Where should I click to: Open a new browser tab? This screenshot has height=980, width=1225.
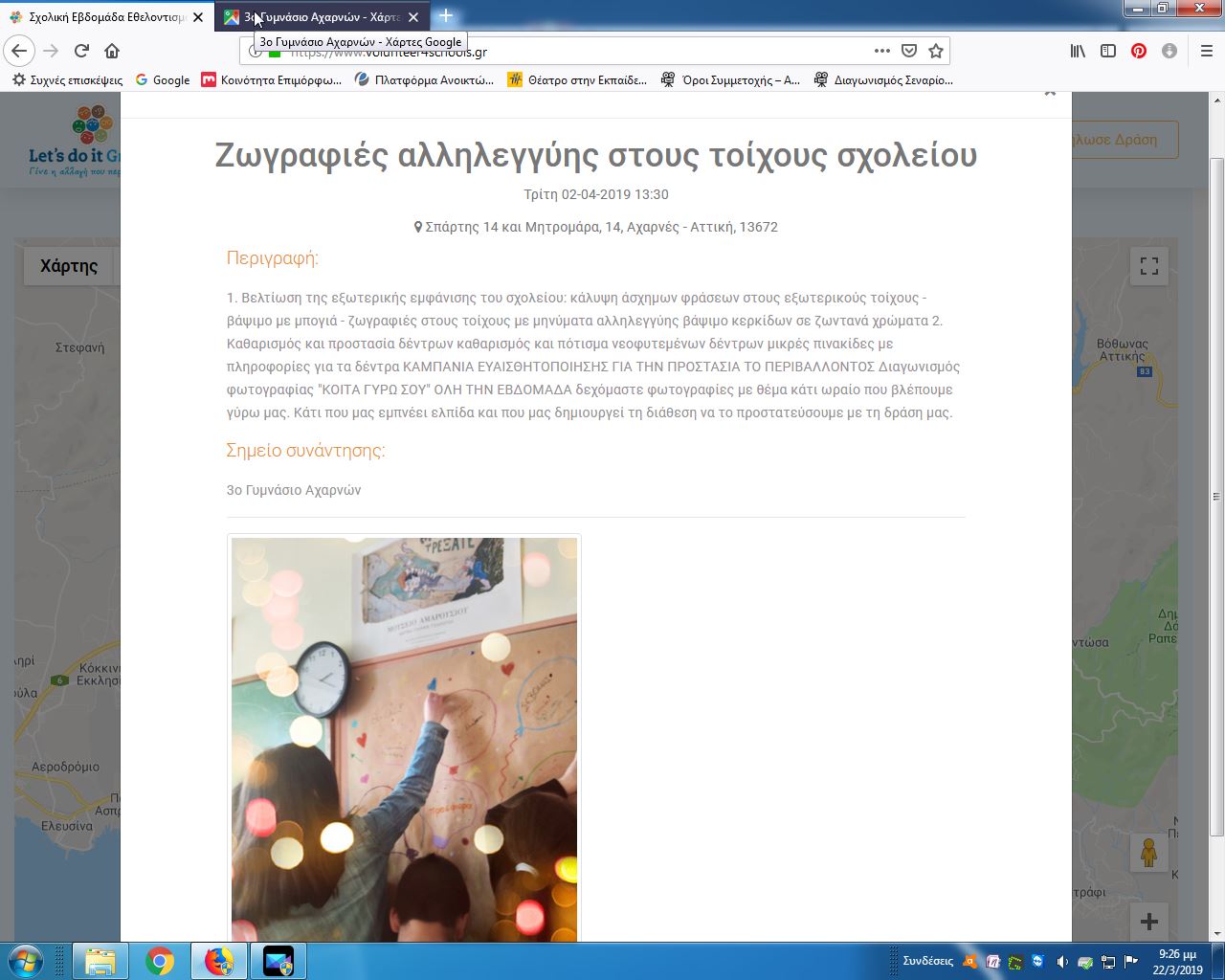click(x=446, y=16)
